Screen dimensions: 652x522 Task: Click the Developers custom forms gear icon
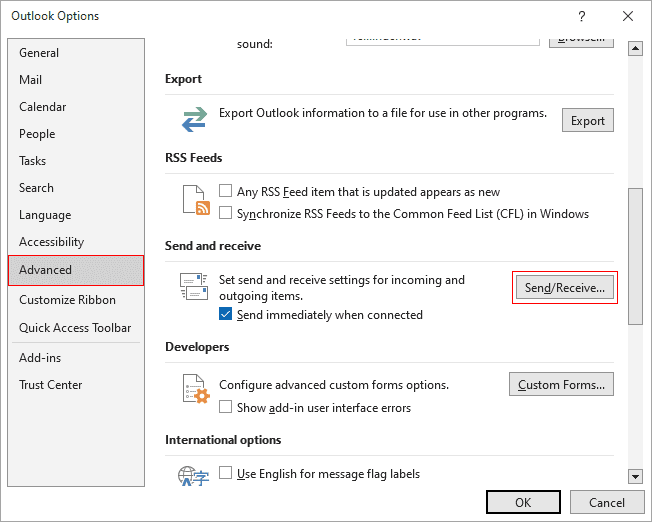click(196, 389)
